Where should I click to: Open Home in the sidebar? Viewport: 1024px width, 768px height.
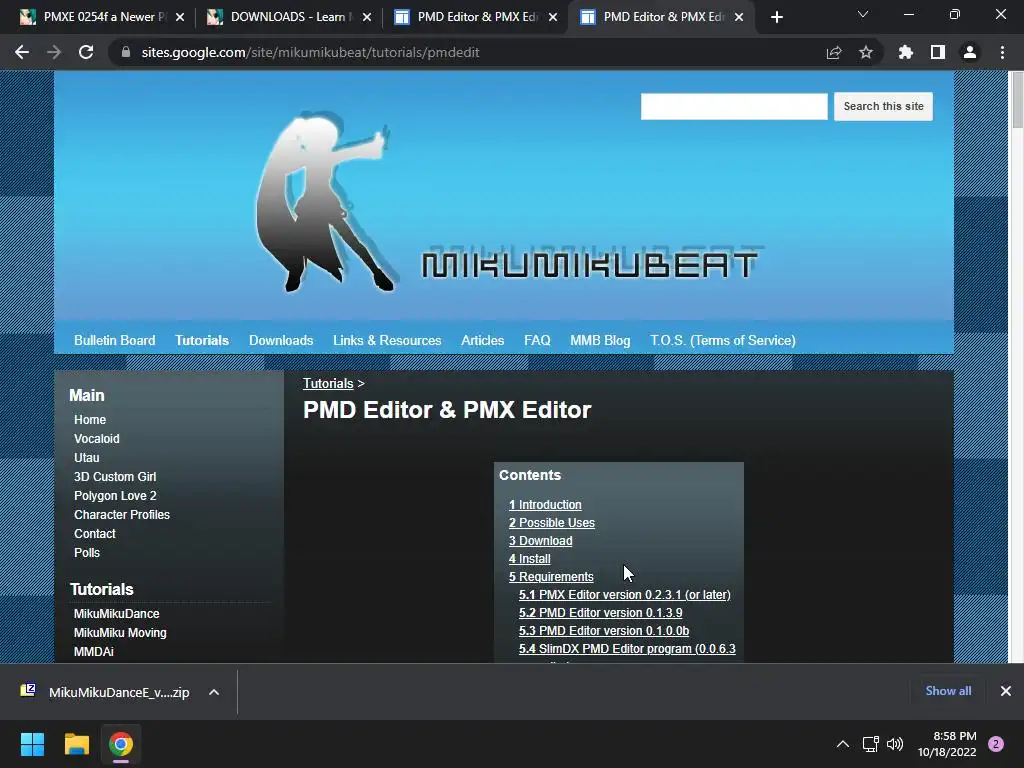click(90, 419)
